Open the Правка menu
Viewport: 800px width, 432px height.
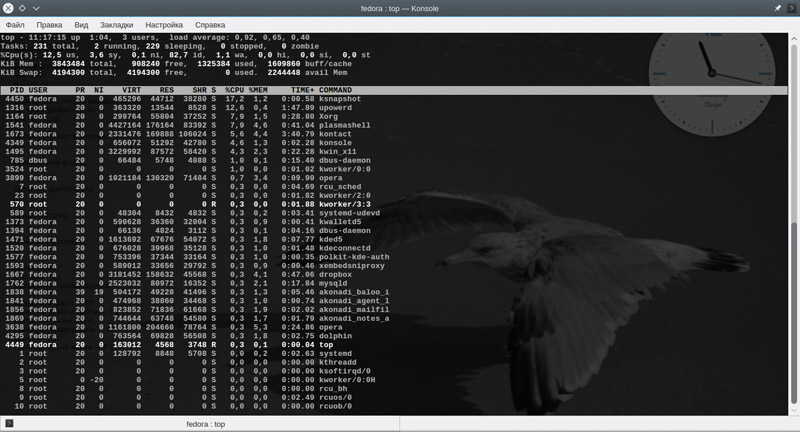coord(49,24)
